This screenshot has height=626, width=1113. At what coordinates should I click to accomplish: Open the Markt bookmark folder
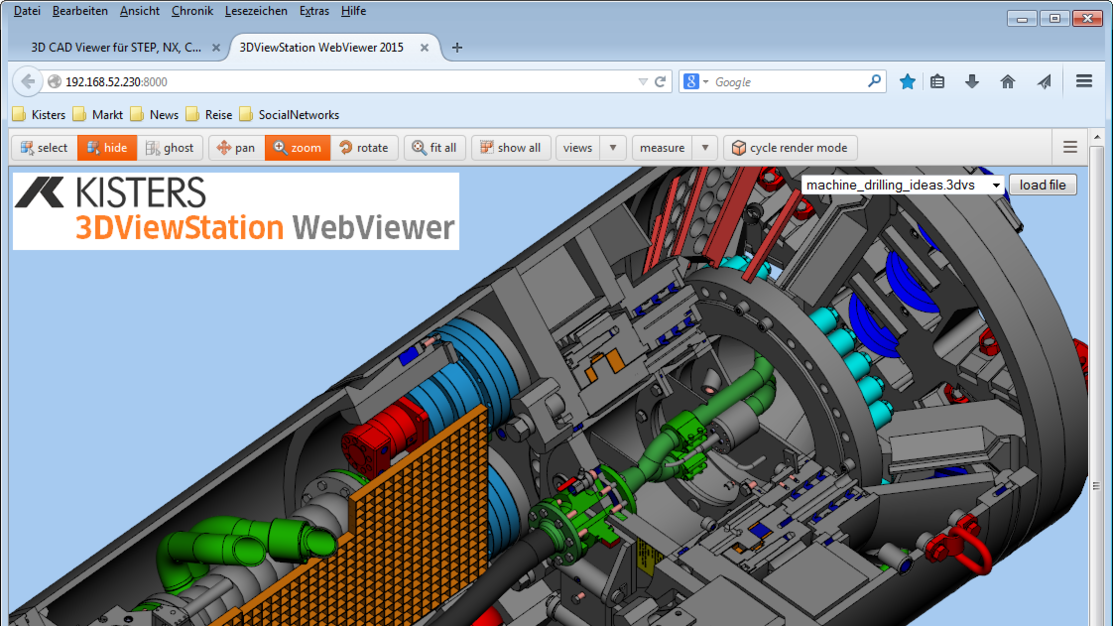click(98, 114)
